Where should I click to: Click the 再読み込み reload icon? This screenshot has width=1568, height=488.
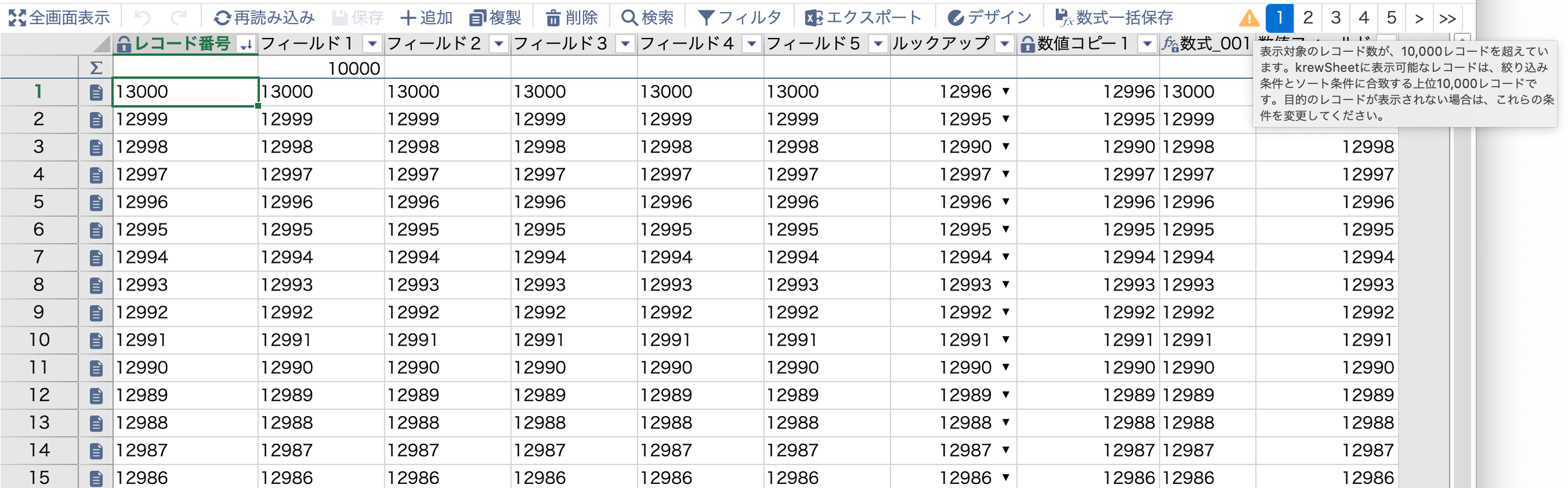(222, 18)
